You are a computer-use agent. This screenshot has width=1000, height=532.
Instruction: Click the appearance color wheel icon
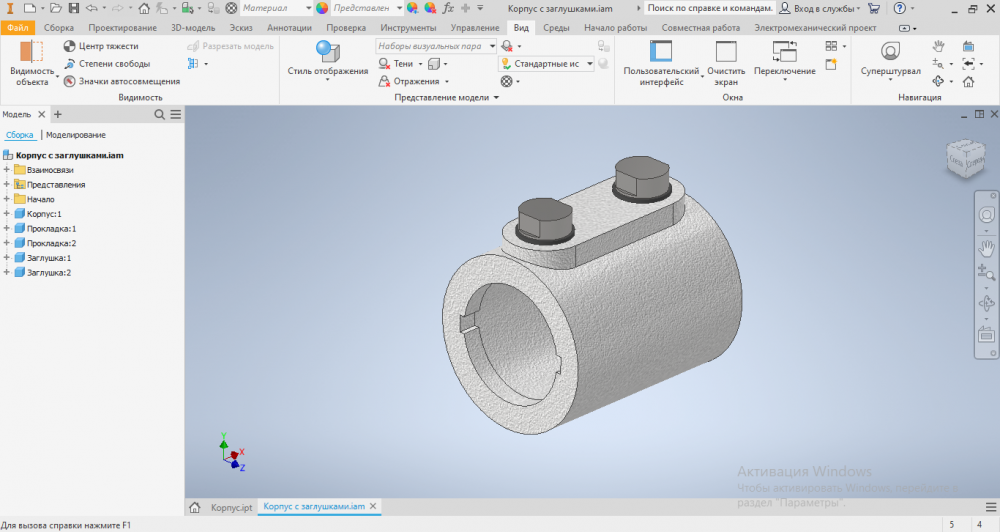pyautogui.click(x=322, y=8)
